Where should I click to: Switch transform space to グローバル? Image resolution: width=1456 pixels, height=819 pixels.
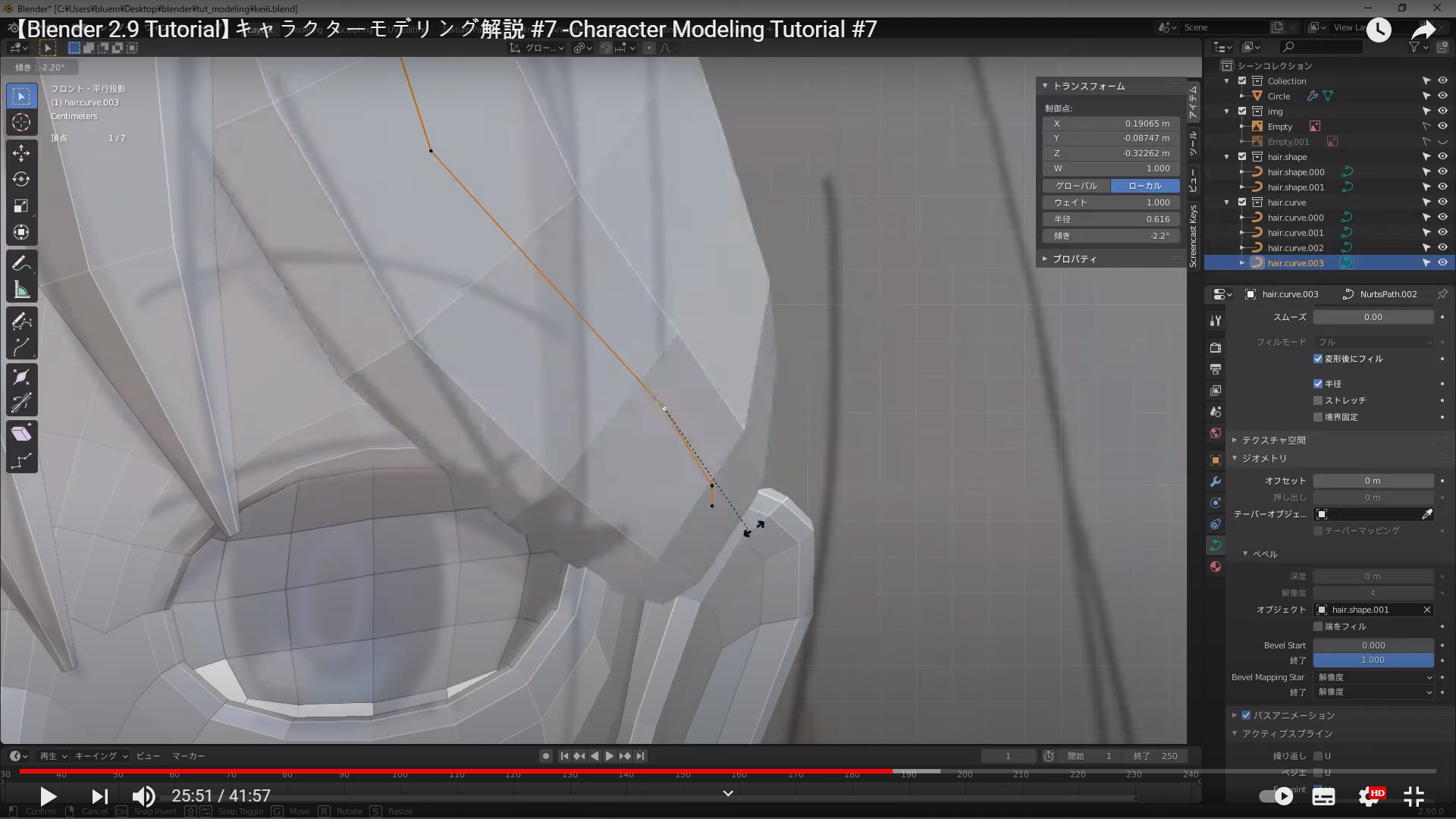(x=1076, y=186)
